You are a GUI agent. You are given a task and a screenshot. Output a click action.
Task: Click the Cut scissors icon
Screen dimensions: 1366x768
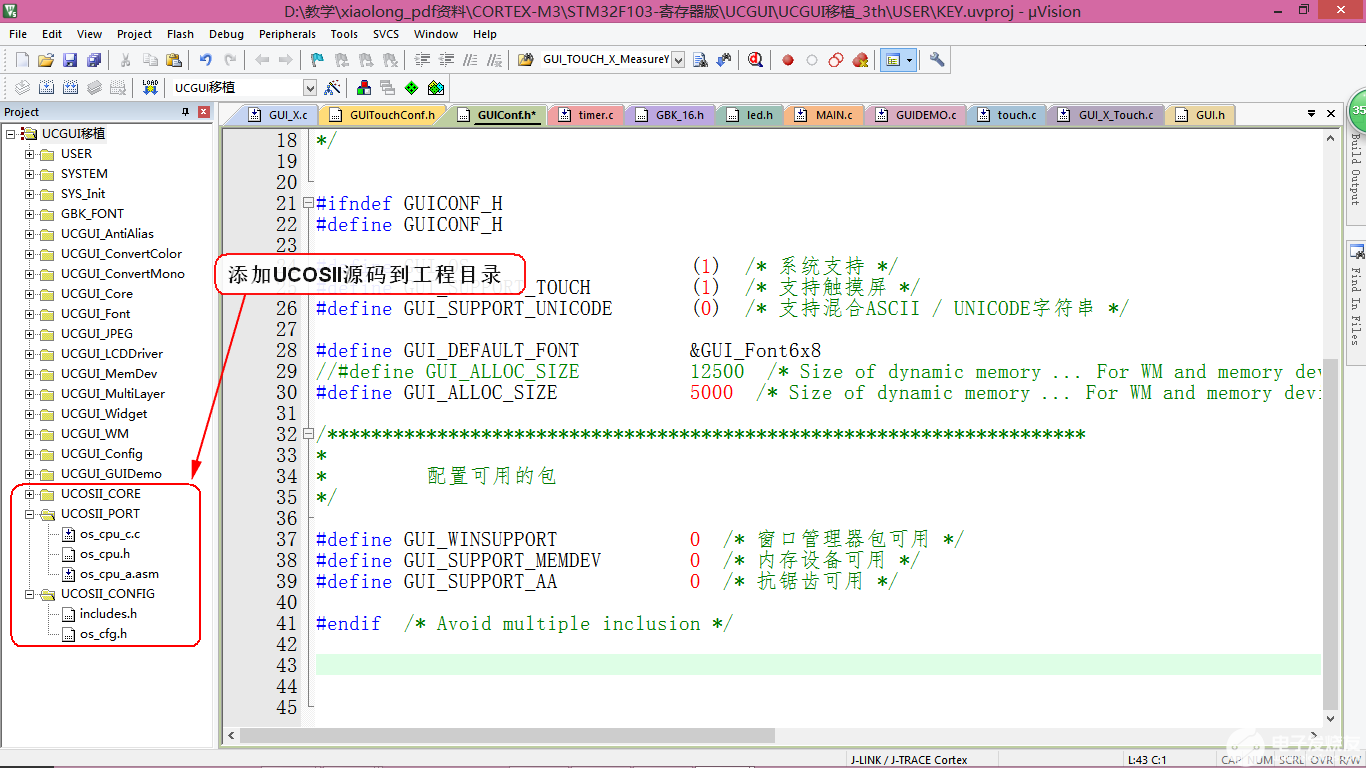(x=125, y=60)
